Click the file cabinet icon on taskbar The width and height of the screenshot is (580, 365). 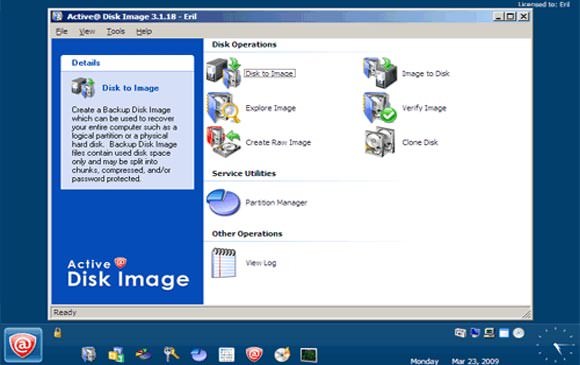[89, 355]
